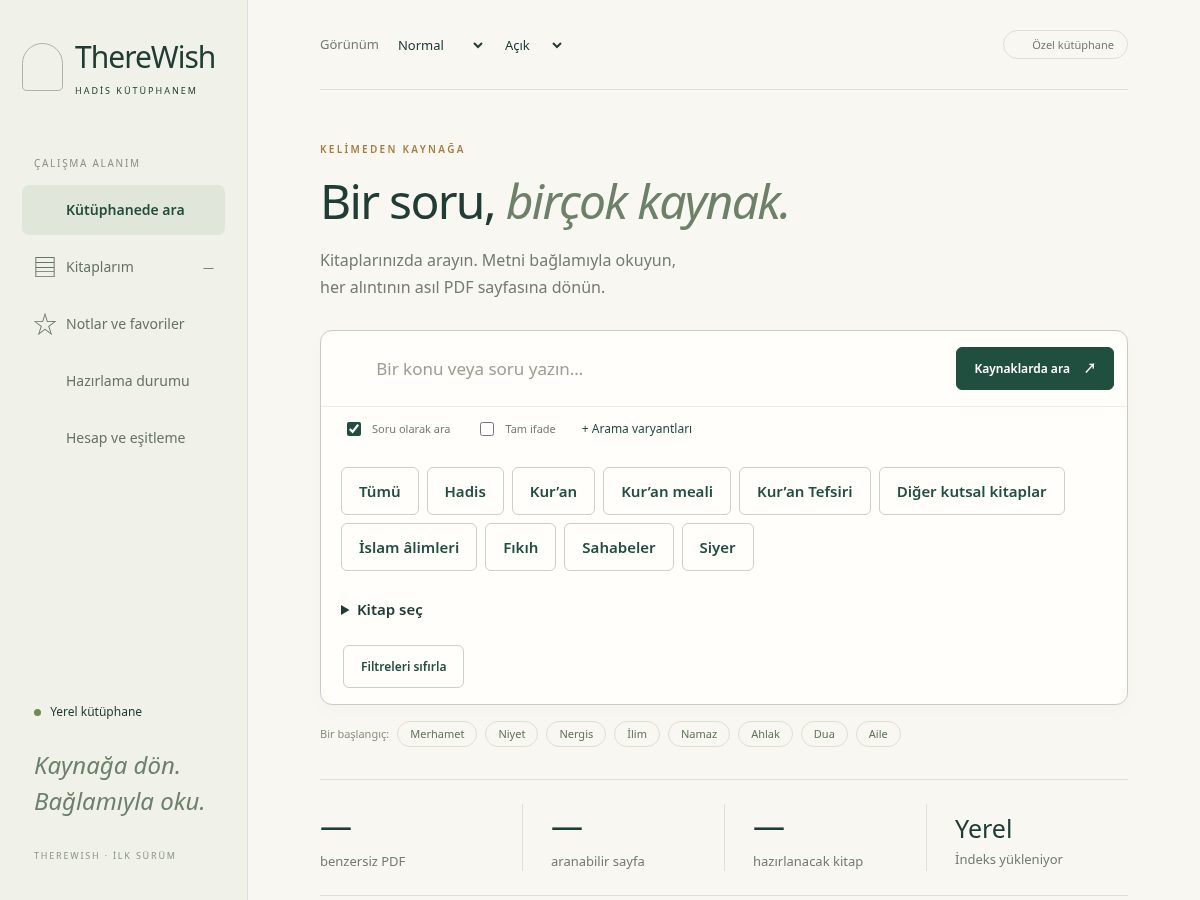Click the star icon beside Notlar ve favoriler
This screenshot has height=900, width=1200.
point(45,324)
